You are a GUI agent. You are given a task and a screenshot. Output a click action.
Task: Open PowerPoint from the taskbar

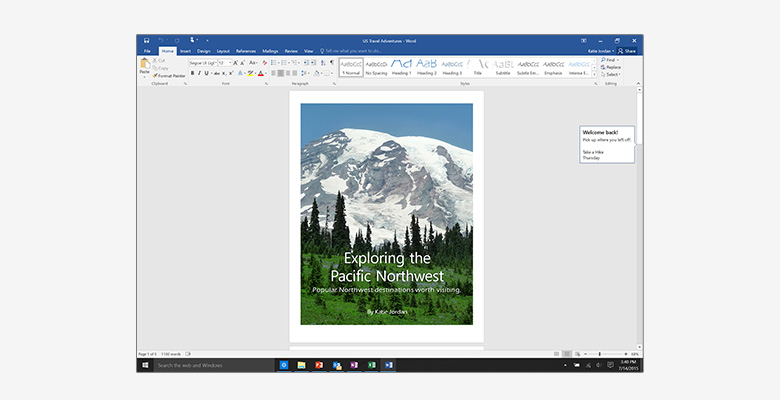319,366
